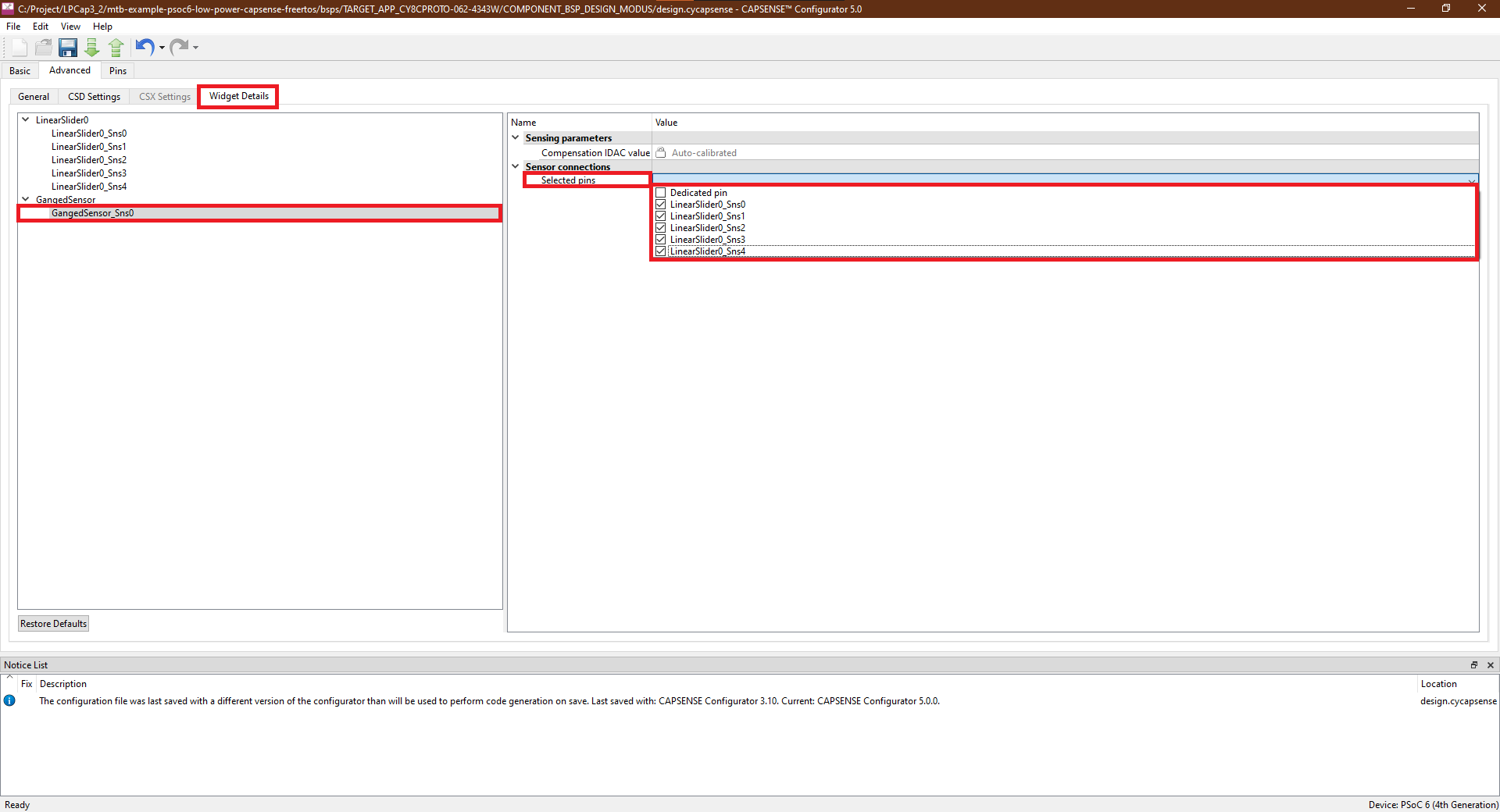The image size is (1500, 812).
Task: Open the CSD Settings sub-tab
Action: 94,97
